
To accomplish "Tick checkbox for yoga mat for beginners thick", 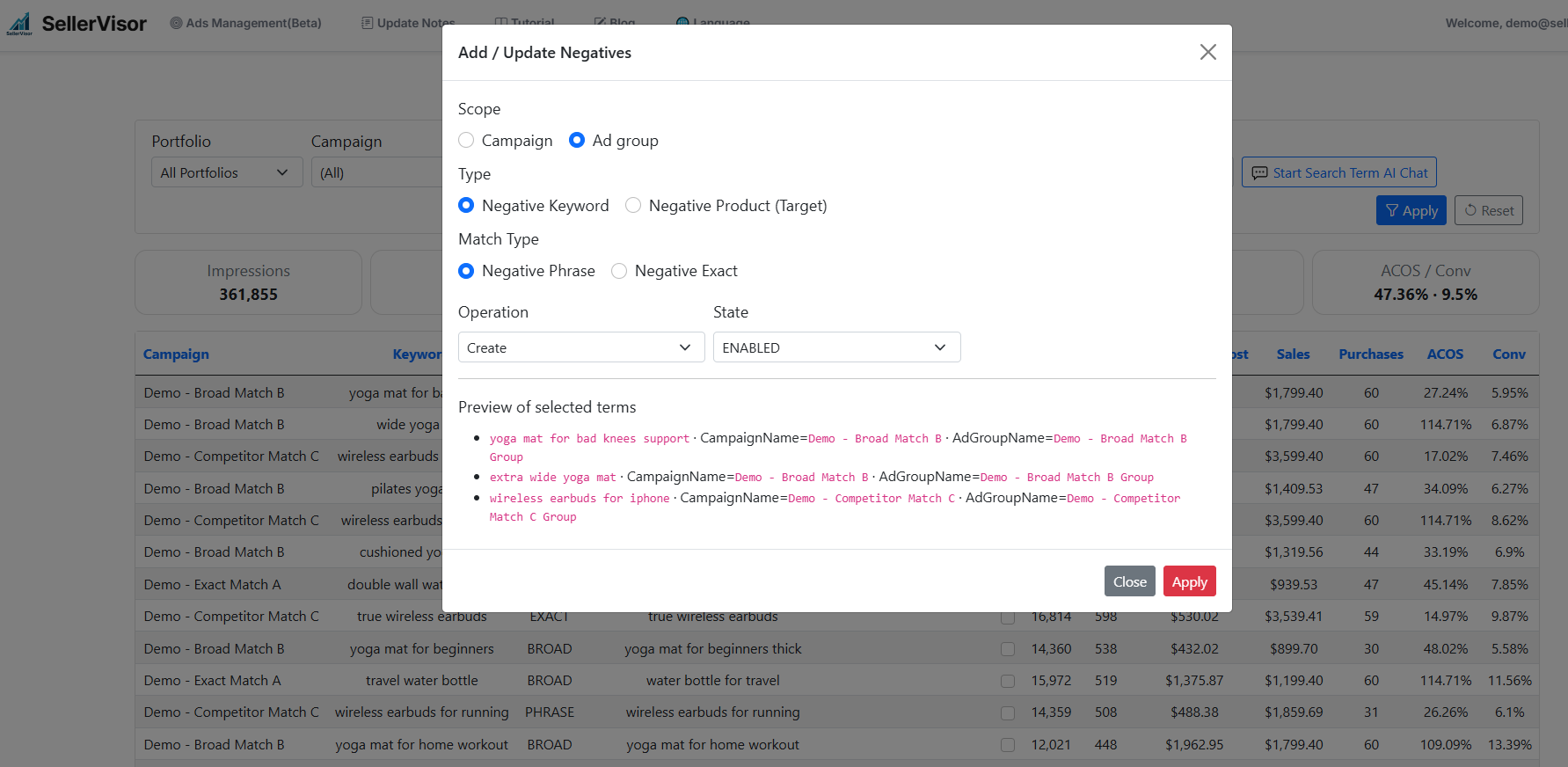I will (1007, 649).
